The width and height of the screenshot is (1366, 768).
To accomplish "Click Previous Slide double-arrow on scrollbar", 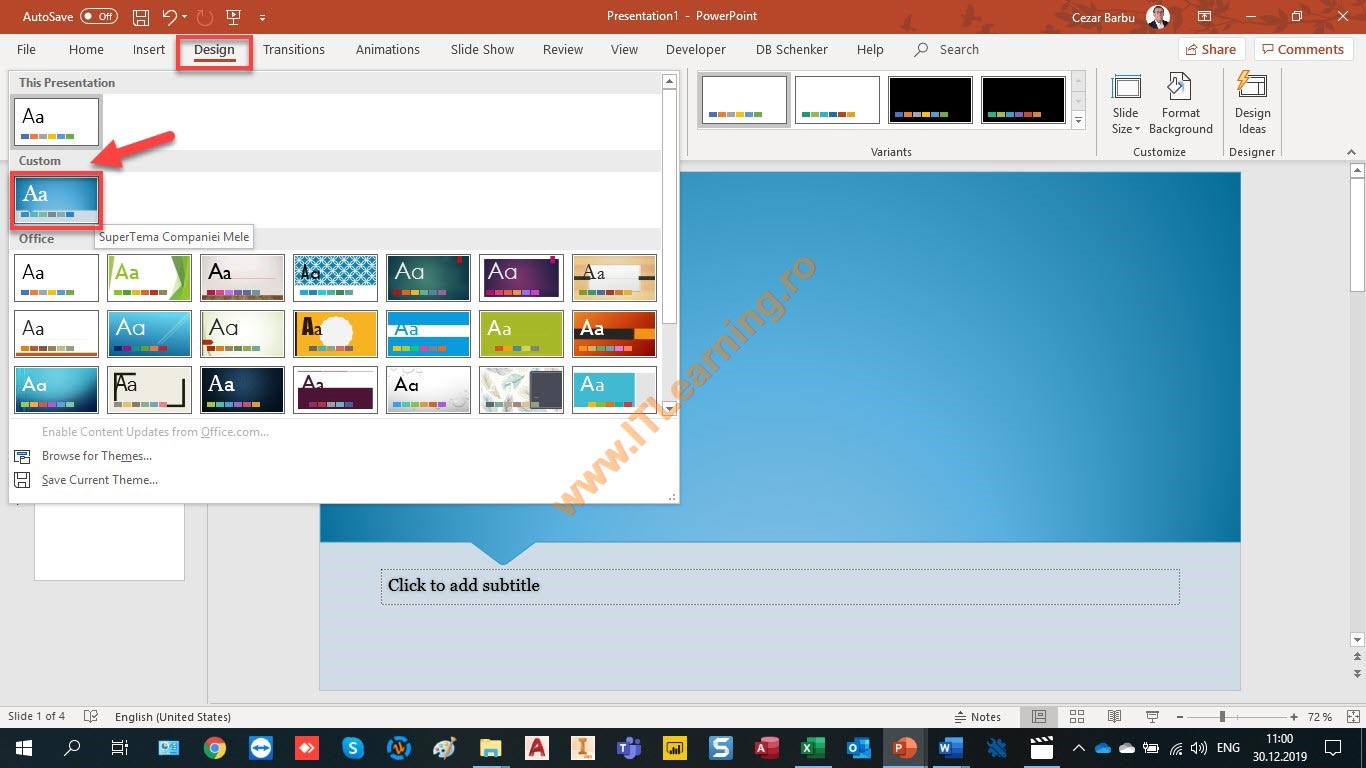I will coord(1357,659).
